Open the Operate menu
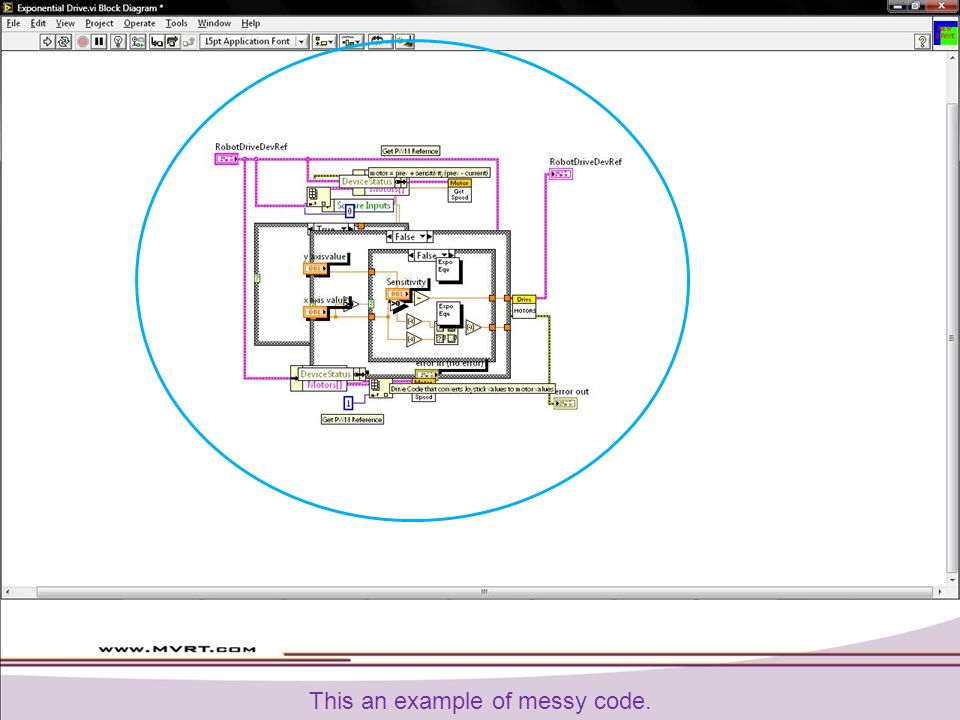 click(140, 23)
